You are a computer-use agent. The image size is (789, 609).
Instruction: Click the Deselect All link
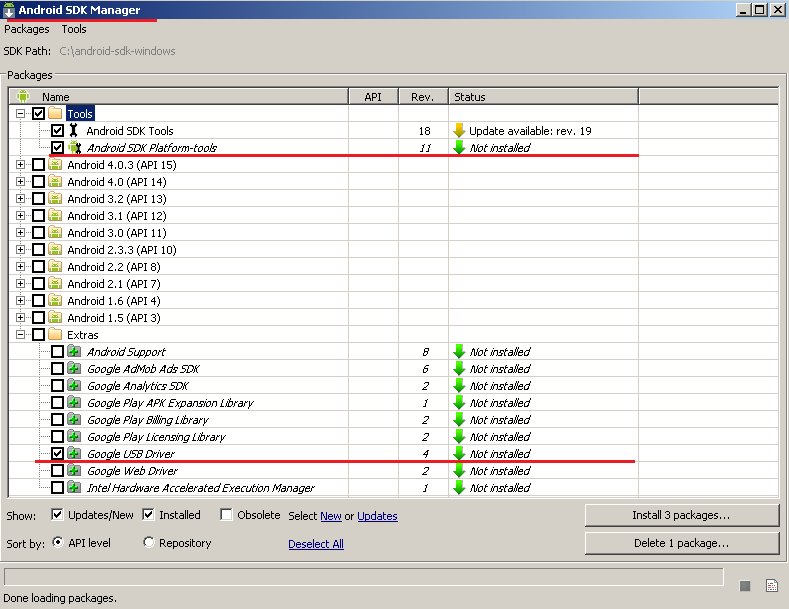pyautogui.click(x=316, y=544)
